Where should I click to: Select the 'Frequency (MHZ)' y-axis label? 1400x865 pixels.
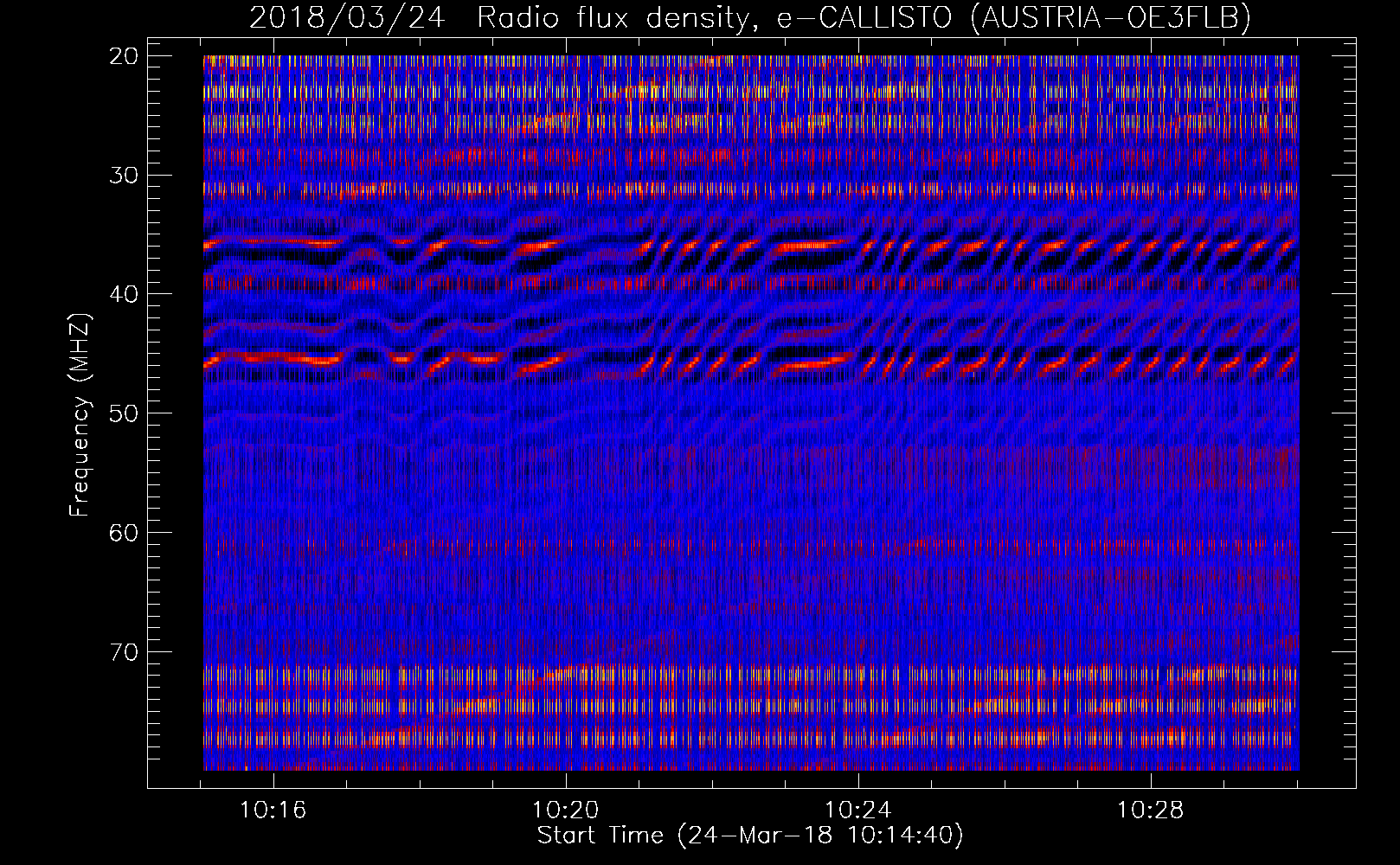click(x=80, y=415)
